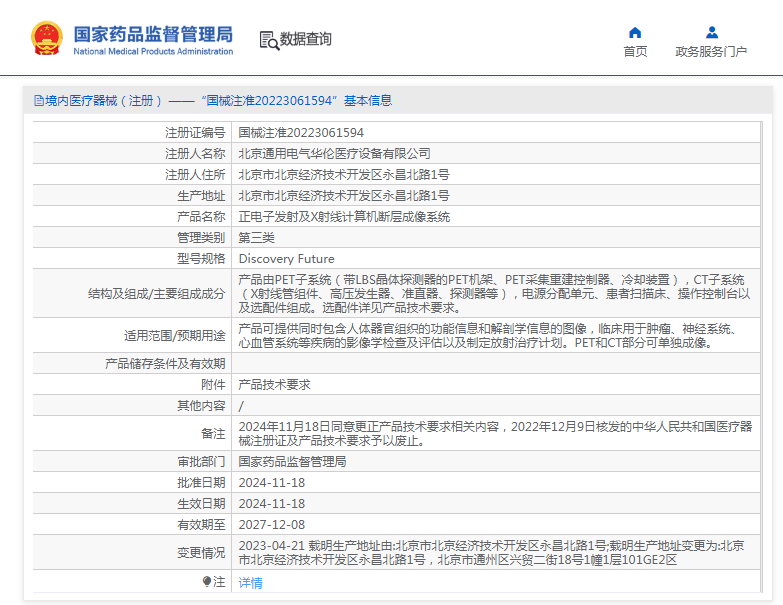
Task: Click 审批部门 value 国家药品监督管理局
Action: click(x=292, y=462)
